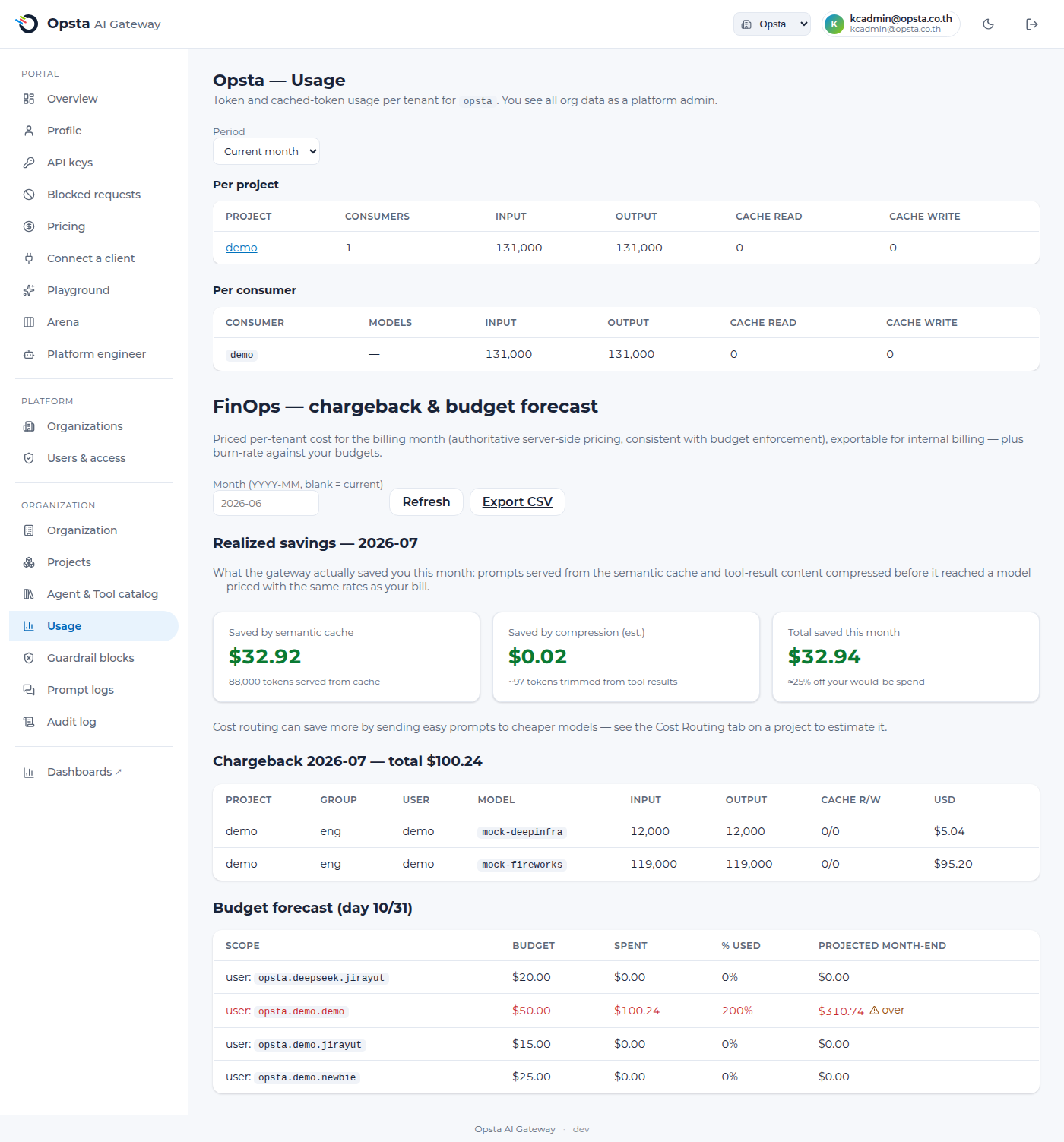Click the API keys key icon
This screenshot has height=1142, width=1064.
click(x=29, y=163)
